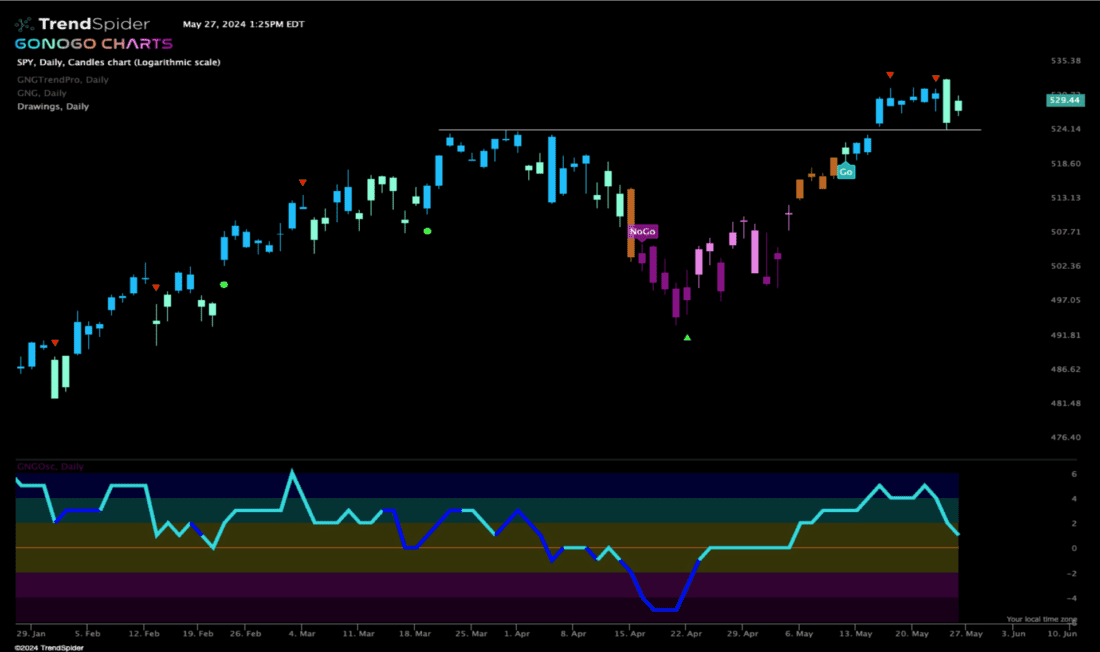The height and width of the screenshot is (652, 1100).
Task: Click the purple NoGo signal badge
Action: 642,232
